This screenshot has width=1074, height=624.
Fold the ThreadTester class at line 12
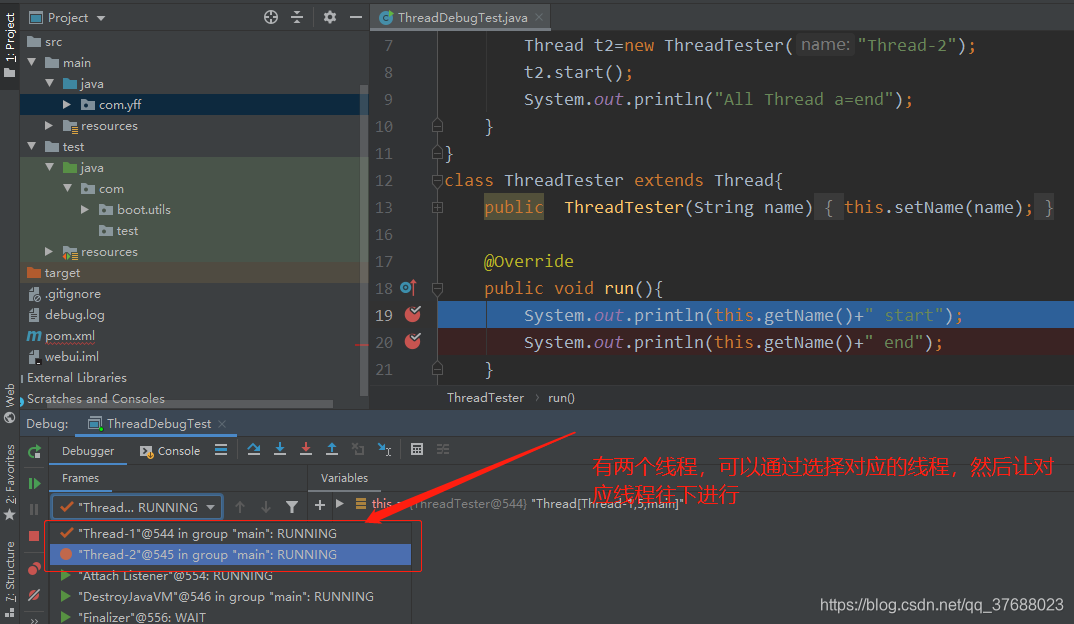(437, 180)
